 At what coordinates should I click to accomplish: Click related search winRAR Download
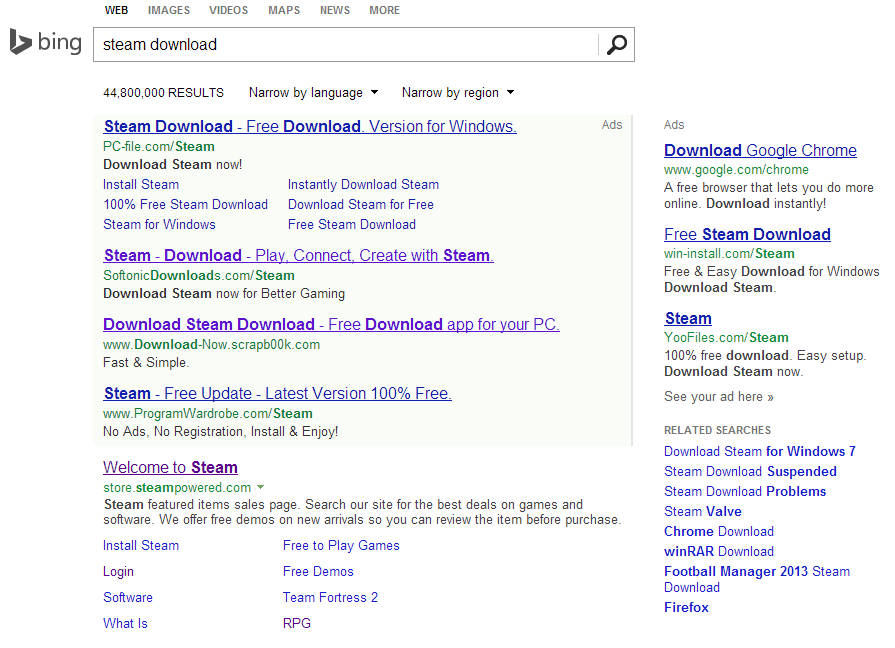(719, 552)
